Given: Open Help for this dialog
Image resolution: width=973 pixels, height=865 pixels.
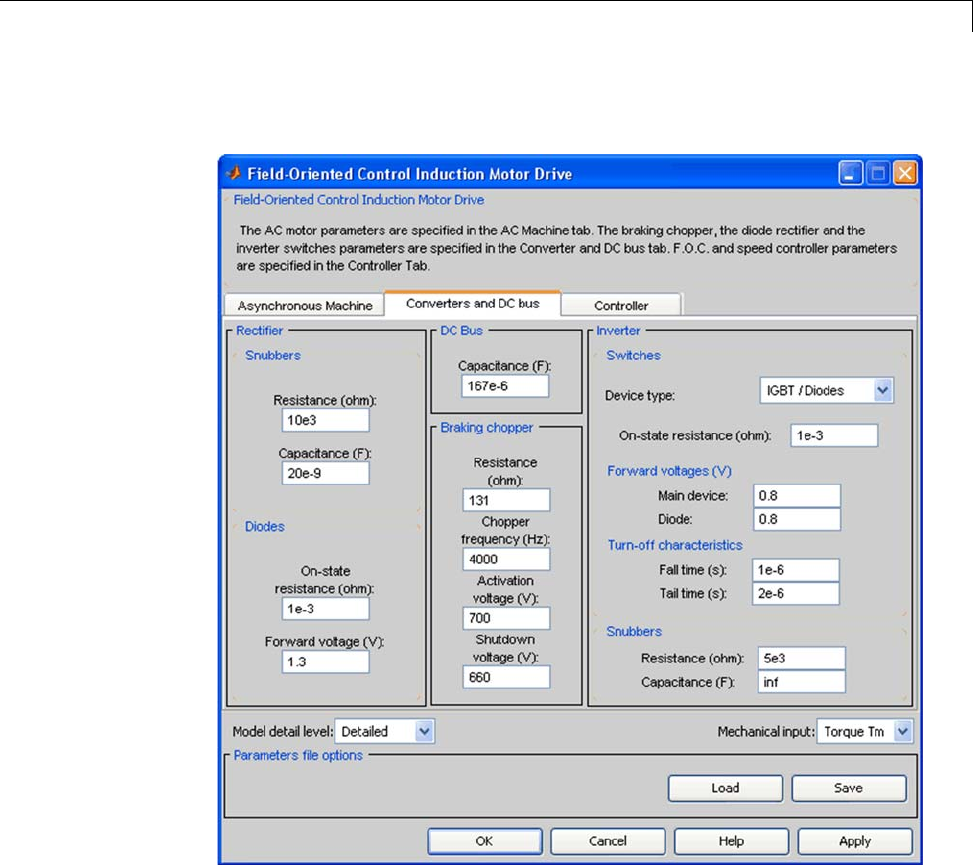Looking at the screenshot, I should (x=731, y=841).
